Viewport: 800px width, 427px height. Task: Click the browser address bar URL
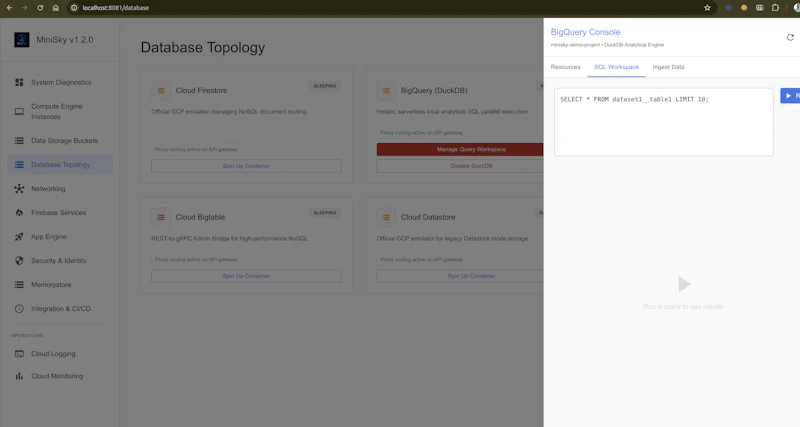tap(116, 8)
